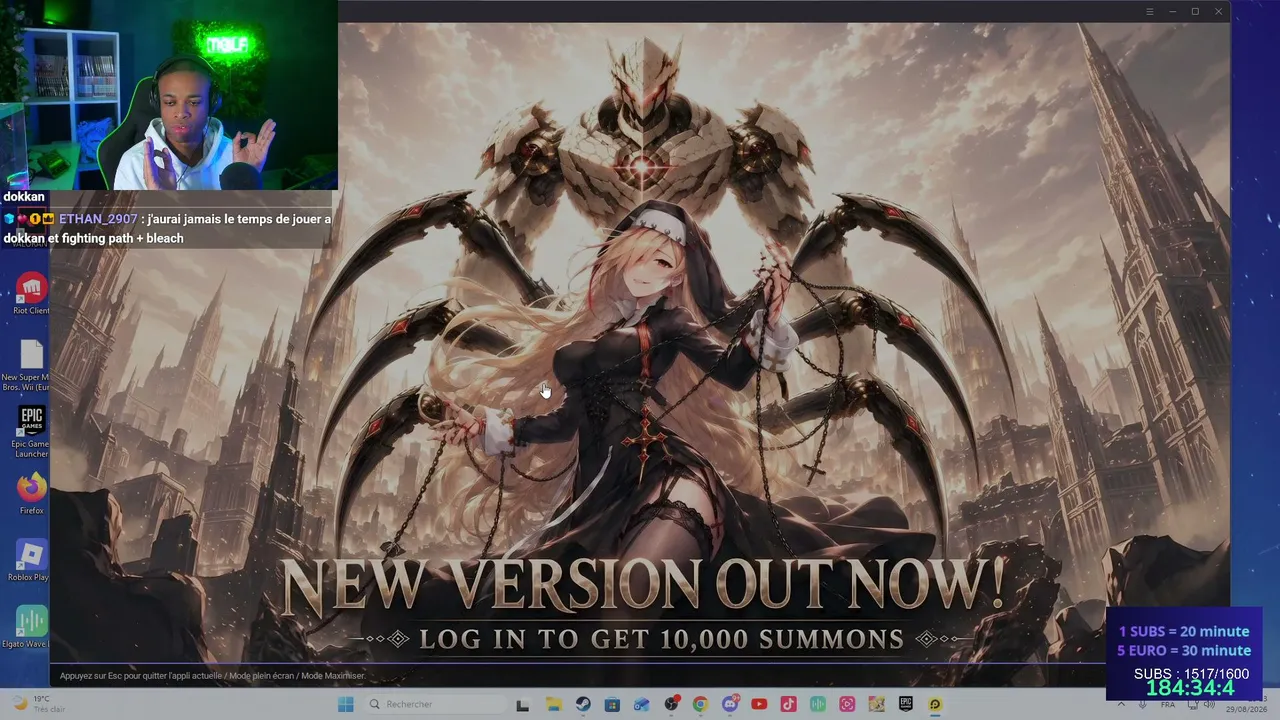1280x720 pixels.
Task: Click the "NEW VERSION OUT NOW!" headline
Action: (x=643, y=585)
